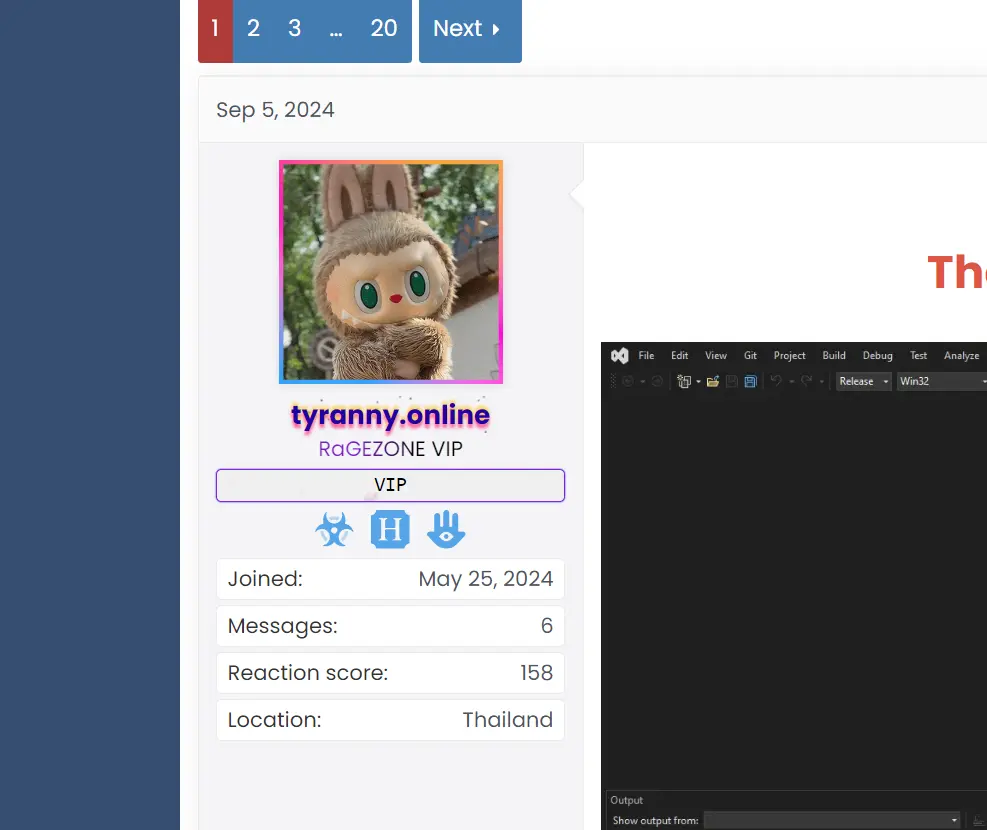Click the Navigate Forward toolbar icon
Image resolution: width=987 pixels, height=830 pixels.
pyautogui.click(x=657, y=381)
